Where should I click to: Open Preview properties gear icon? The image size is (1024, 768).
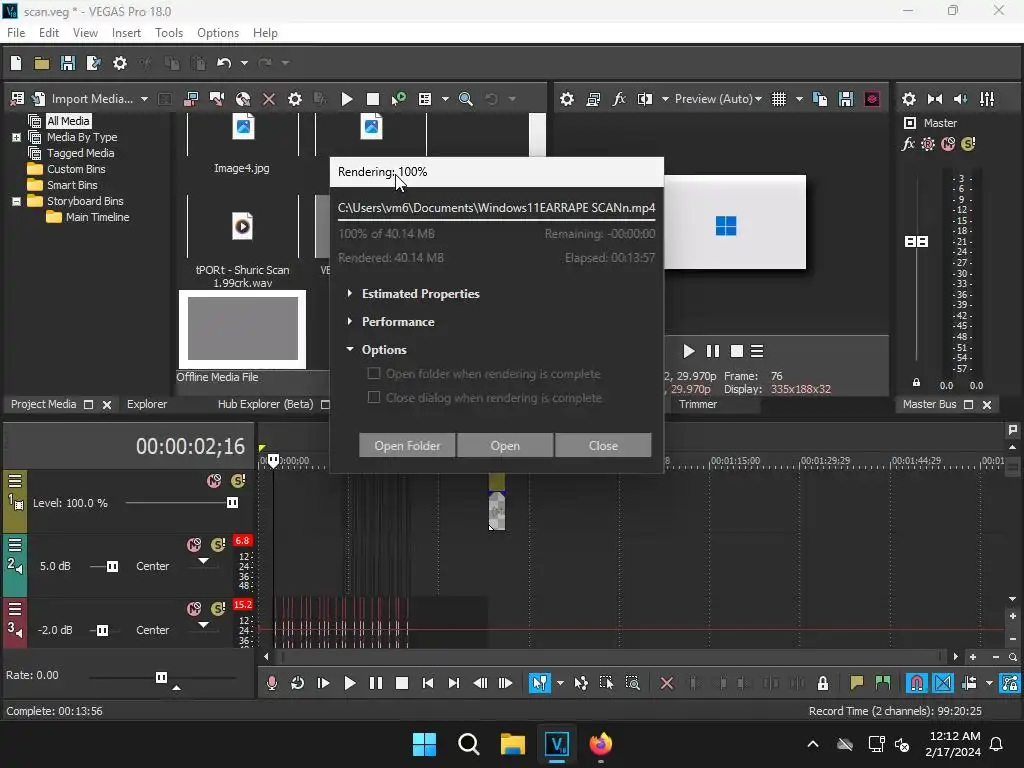(567, 99)
